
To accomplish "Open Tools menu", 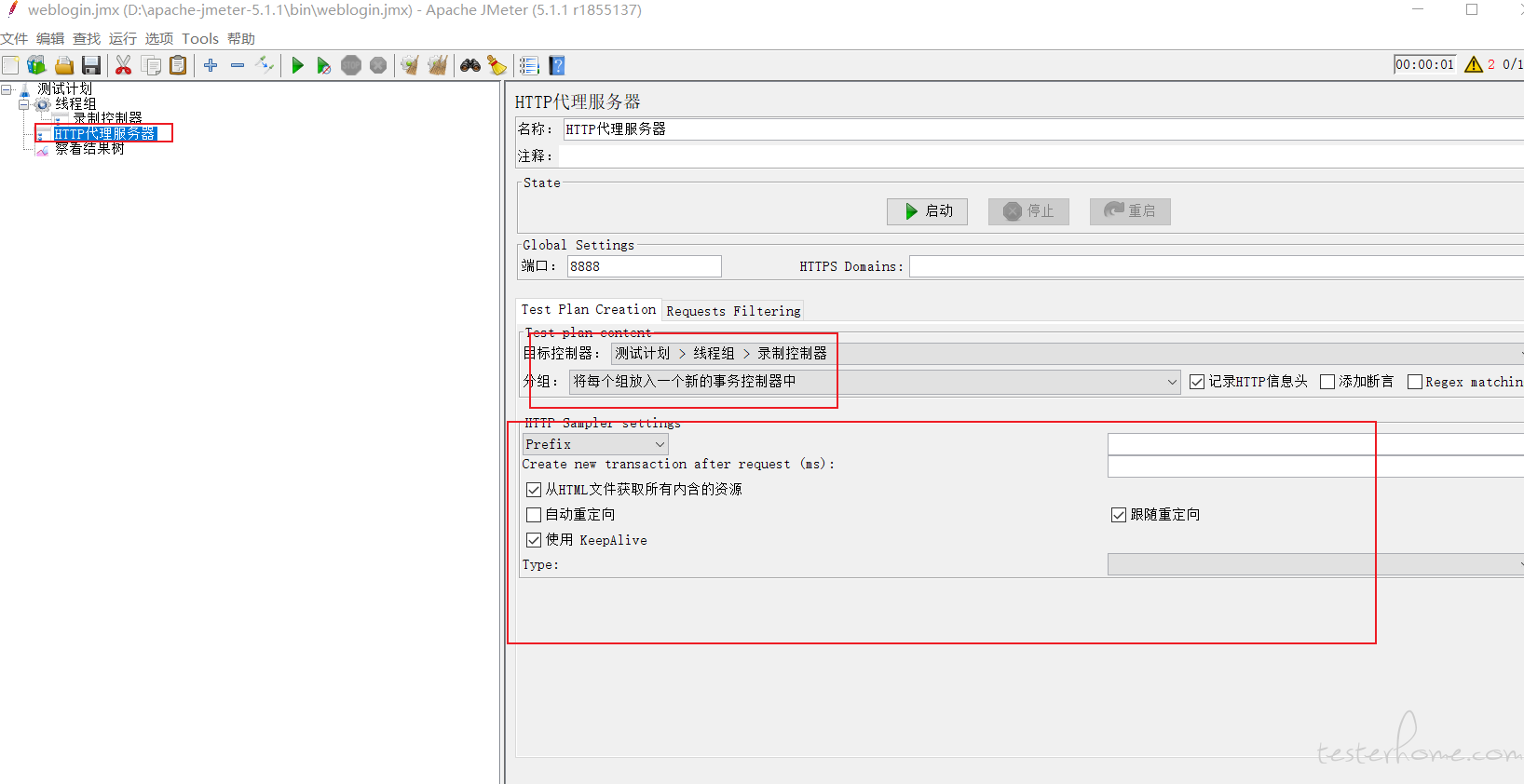I will click(200, 38).
